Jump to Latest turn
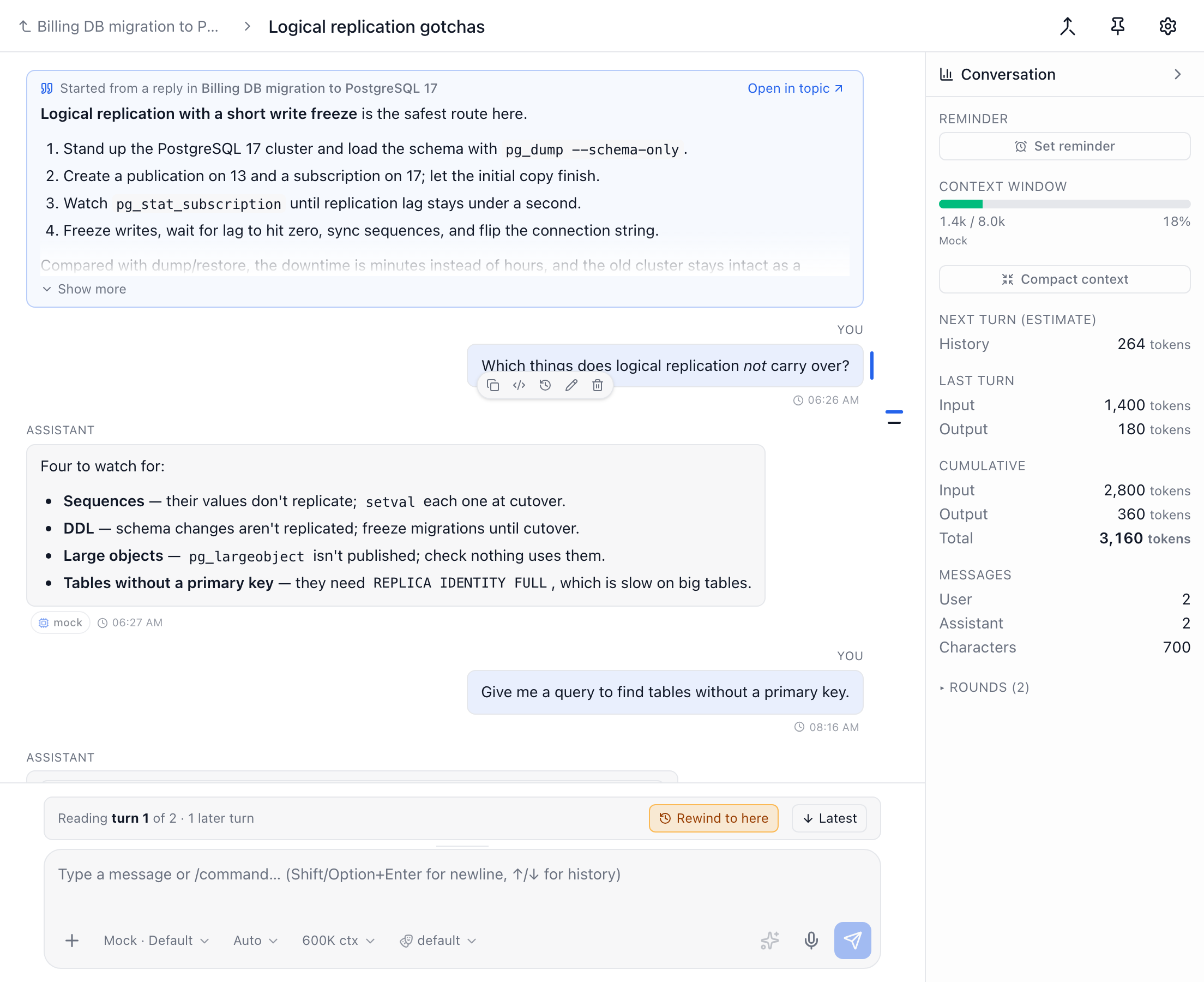 [829, 818]
